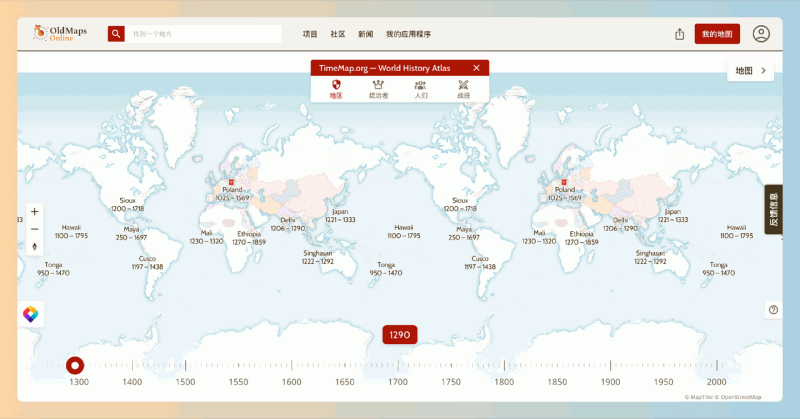Open the 社区 menu item
The width and height of the screenshot is (800, 419).
338,34
